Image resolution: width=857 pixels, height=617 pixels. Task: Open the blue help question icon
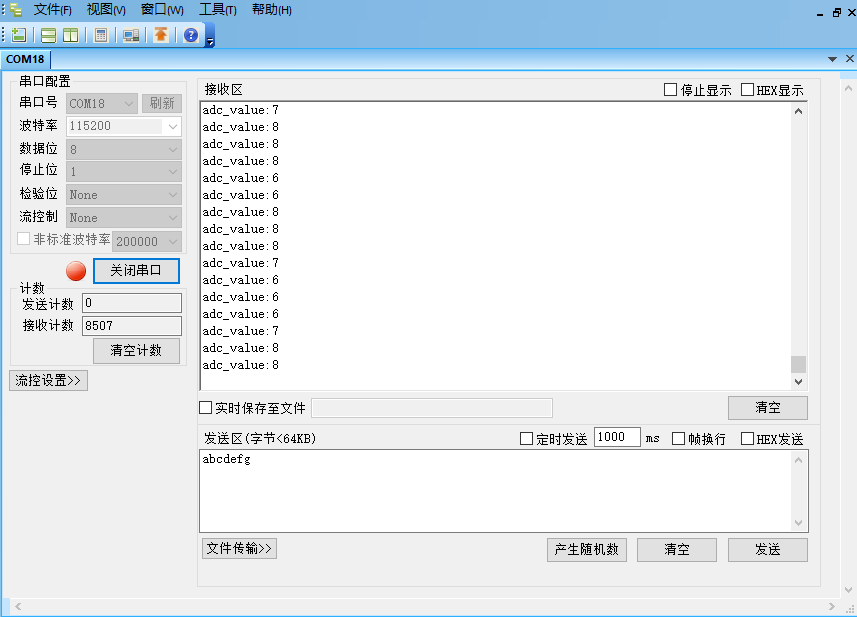(x=191, y=36)
